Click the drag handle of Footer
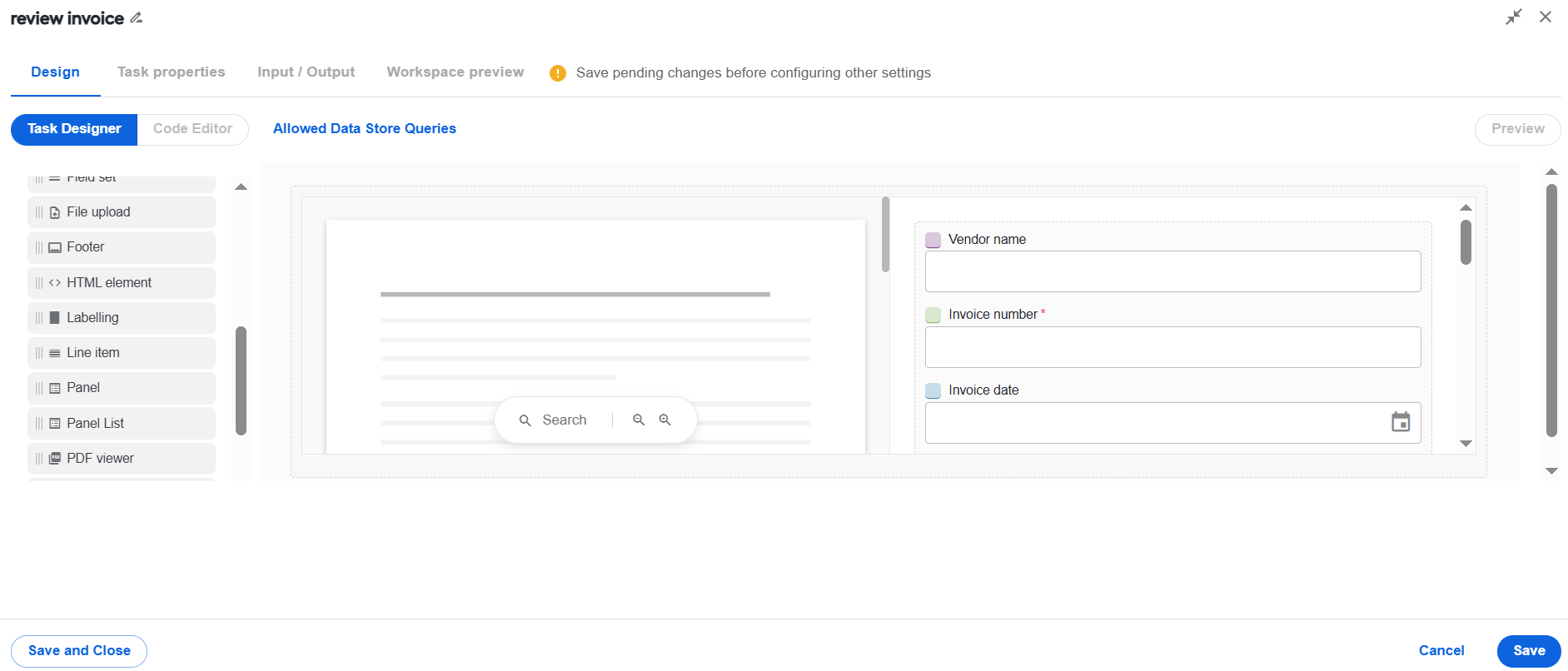The height and width of the screenshot is (671, 1568). (39, 247)
